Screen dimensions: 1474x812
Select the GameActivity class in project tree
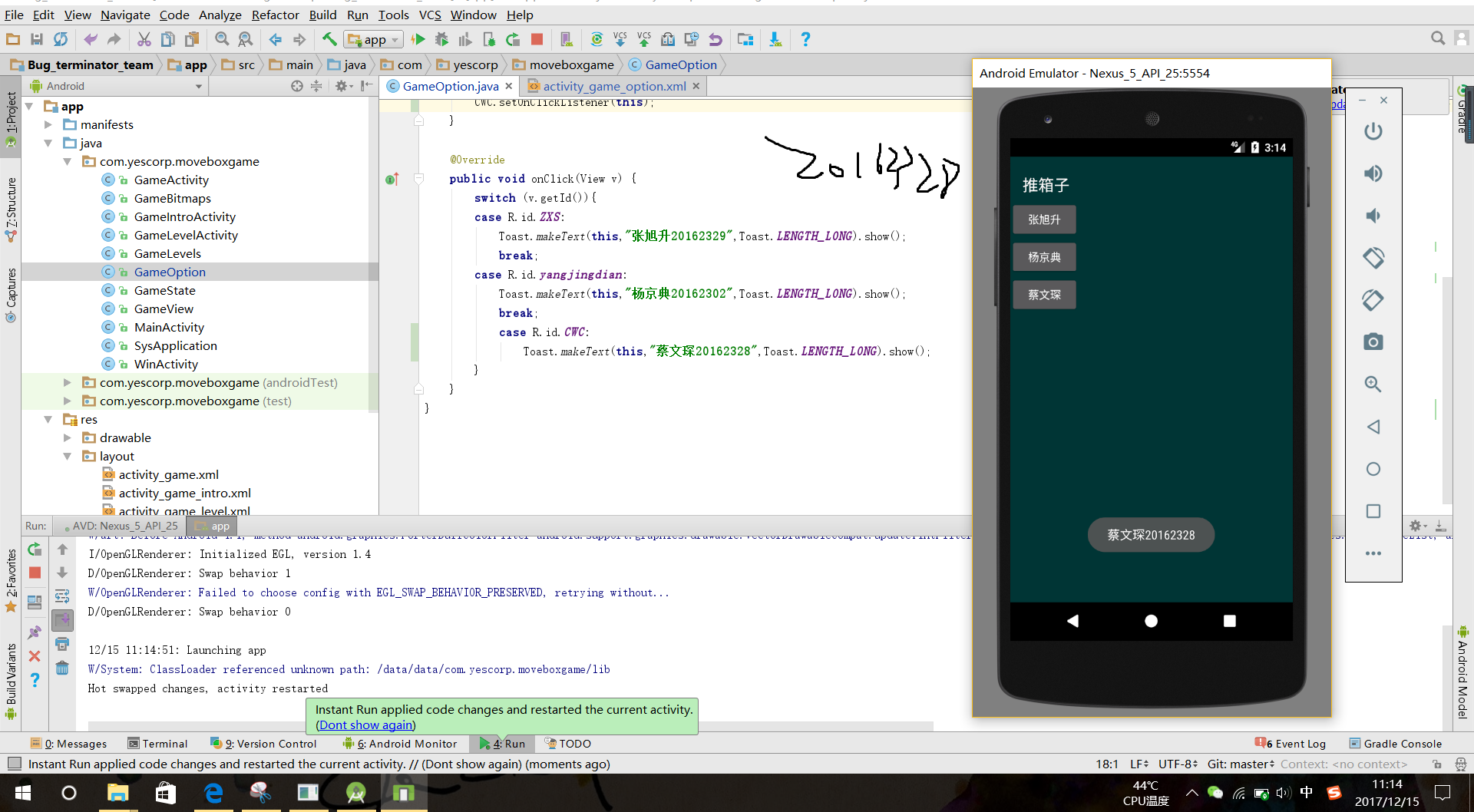tap(171, 180)
